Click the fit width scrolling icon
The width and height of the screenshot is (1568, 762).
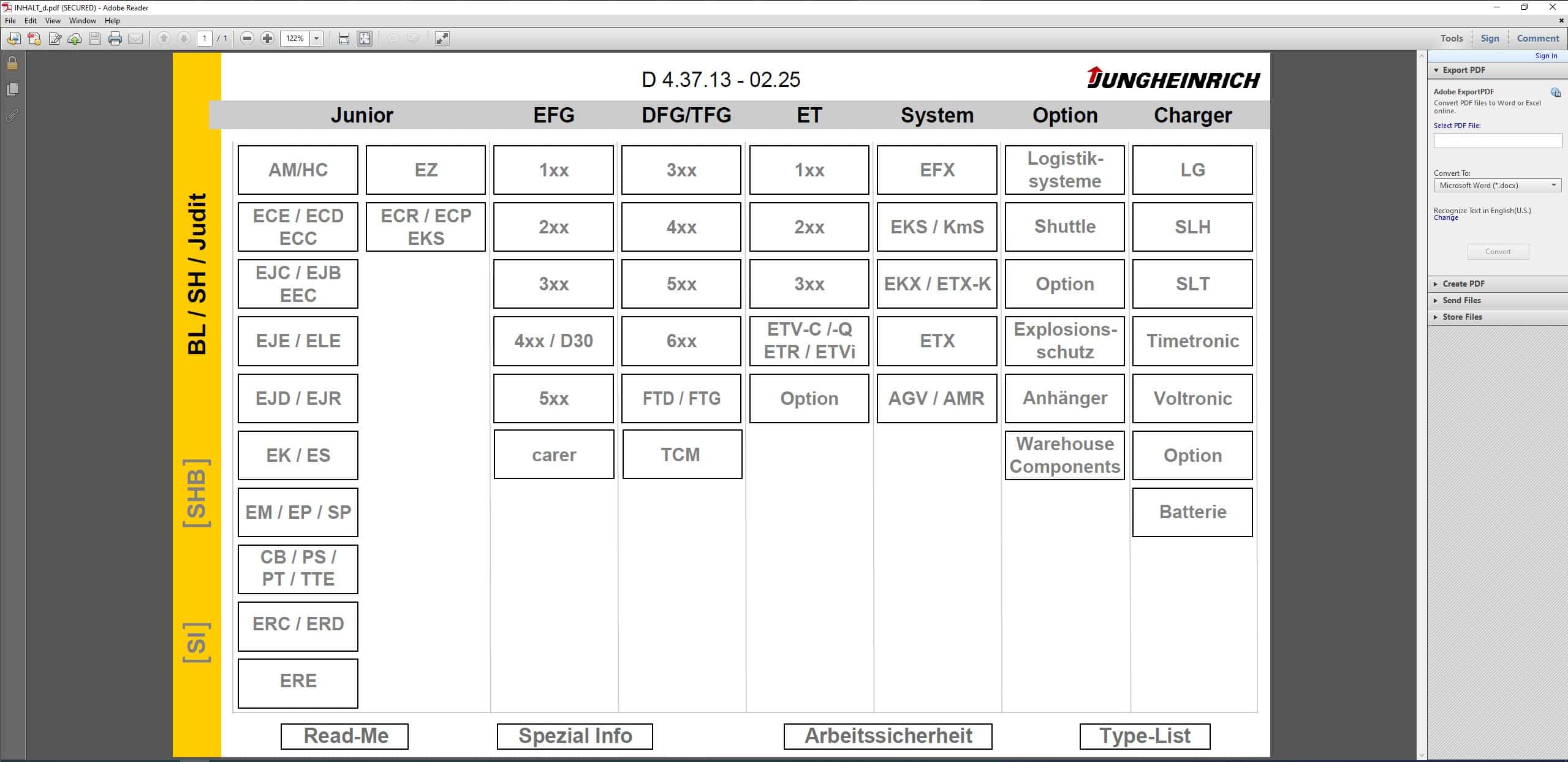344,39
